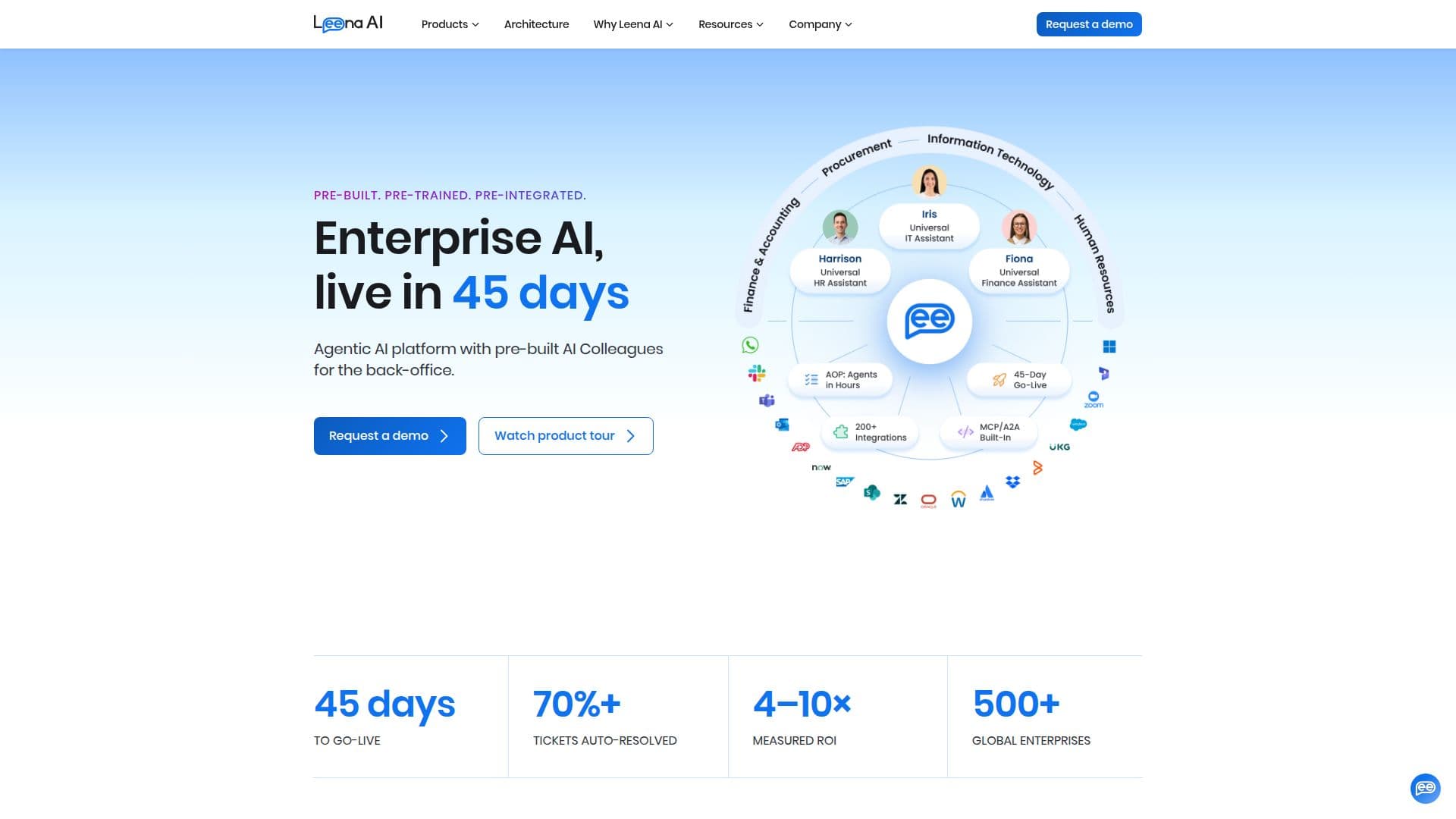
Task: Click the '70%+' tickets auto-resolved stat
Action: tap(577, 704)
